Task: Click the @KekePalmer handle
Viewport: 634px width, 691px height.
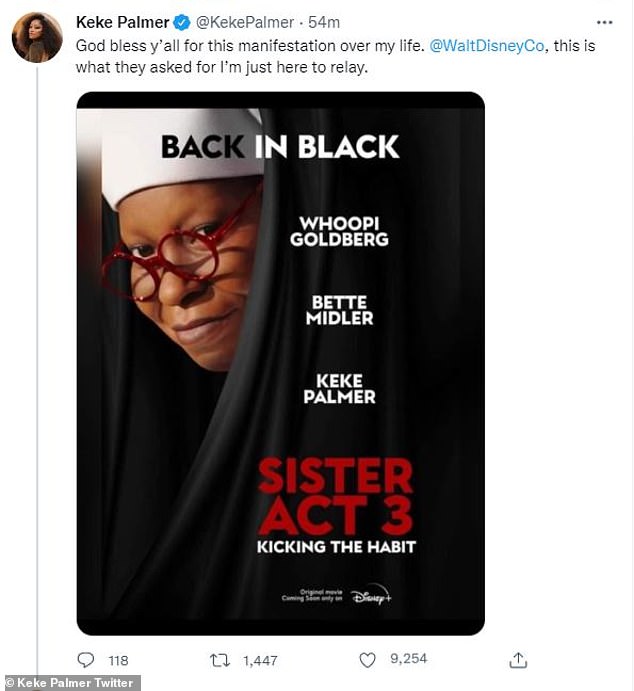Action: pyautogui.click(x=245, y=22)
